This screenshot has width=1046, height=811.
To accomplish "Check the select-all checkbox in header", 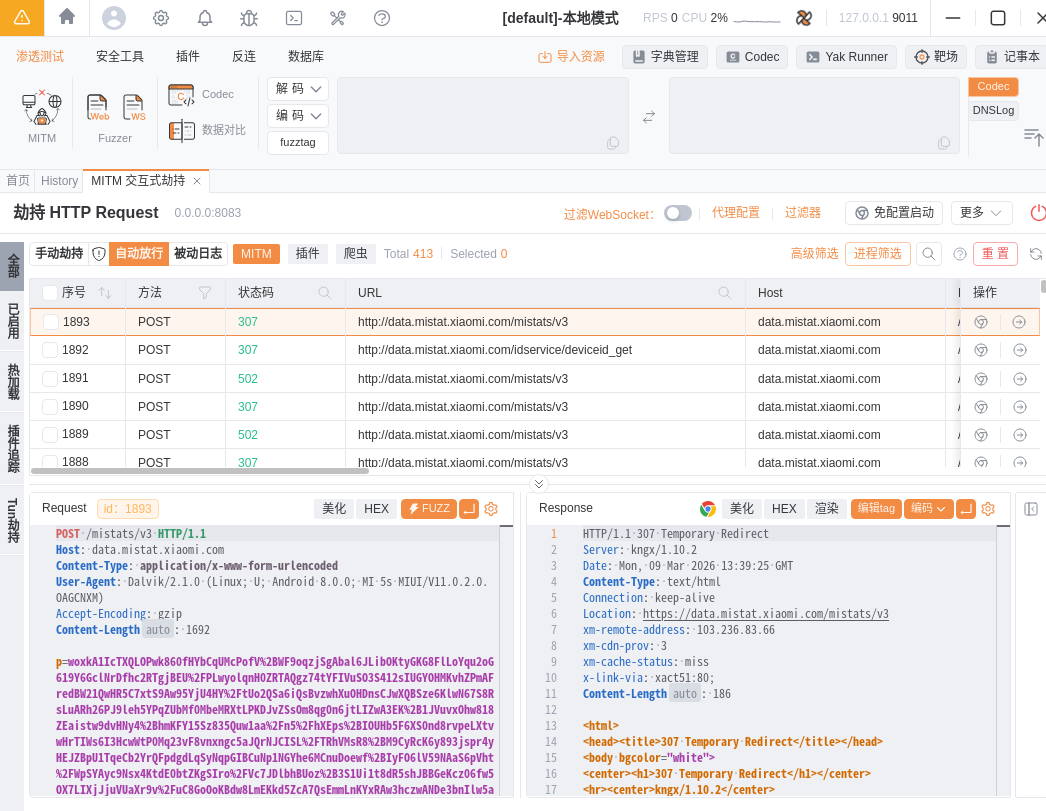I will [50, 293].
